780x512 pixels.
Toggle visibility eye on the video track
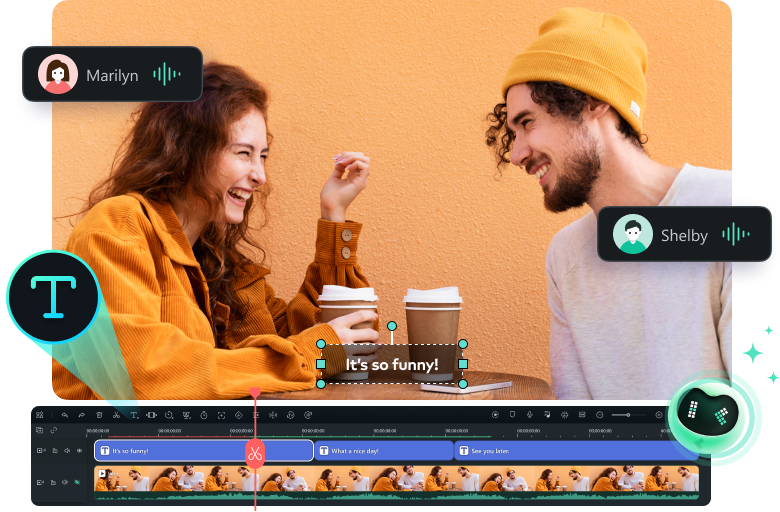click(79, 482)
